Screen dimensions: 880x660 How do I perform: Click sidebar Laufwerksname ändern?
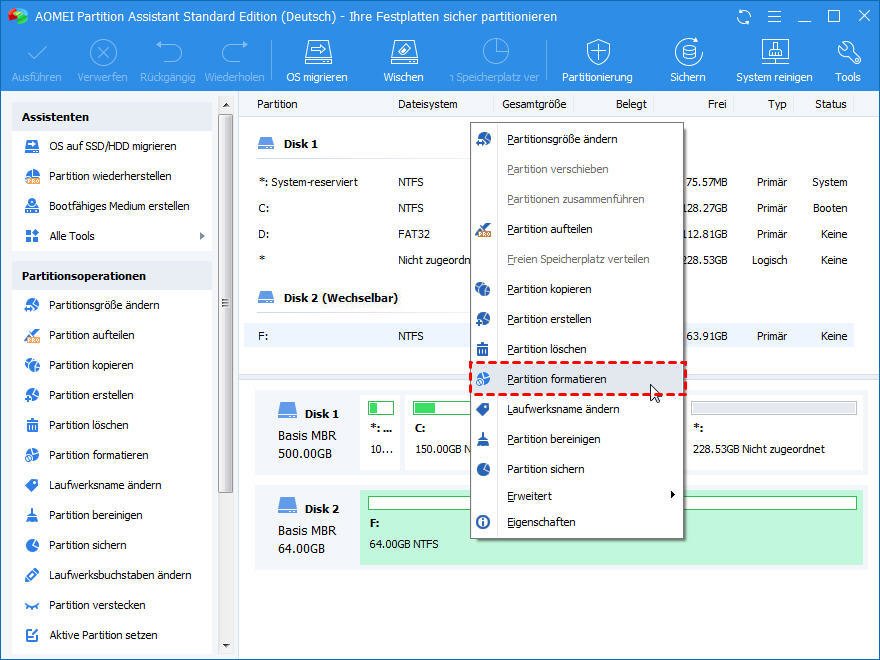pyautogui.click(x=105, y=485)
